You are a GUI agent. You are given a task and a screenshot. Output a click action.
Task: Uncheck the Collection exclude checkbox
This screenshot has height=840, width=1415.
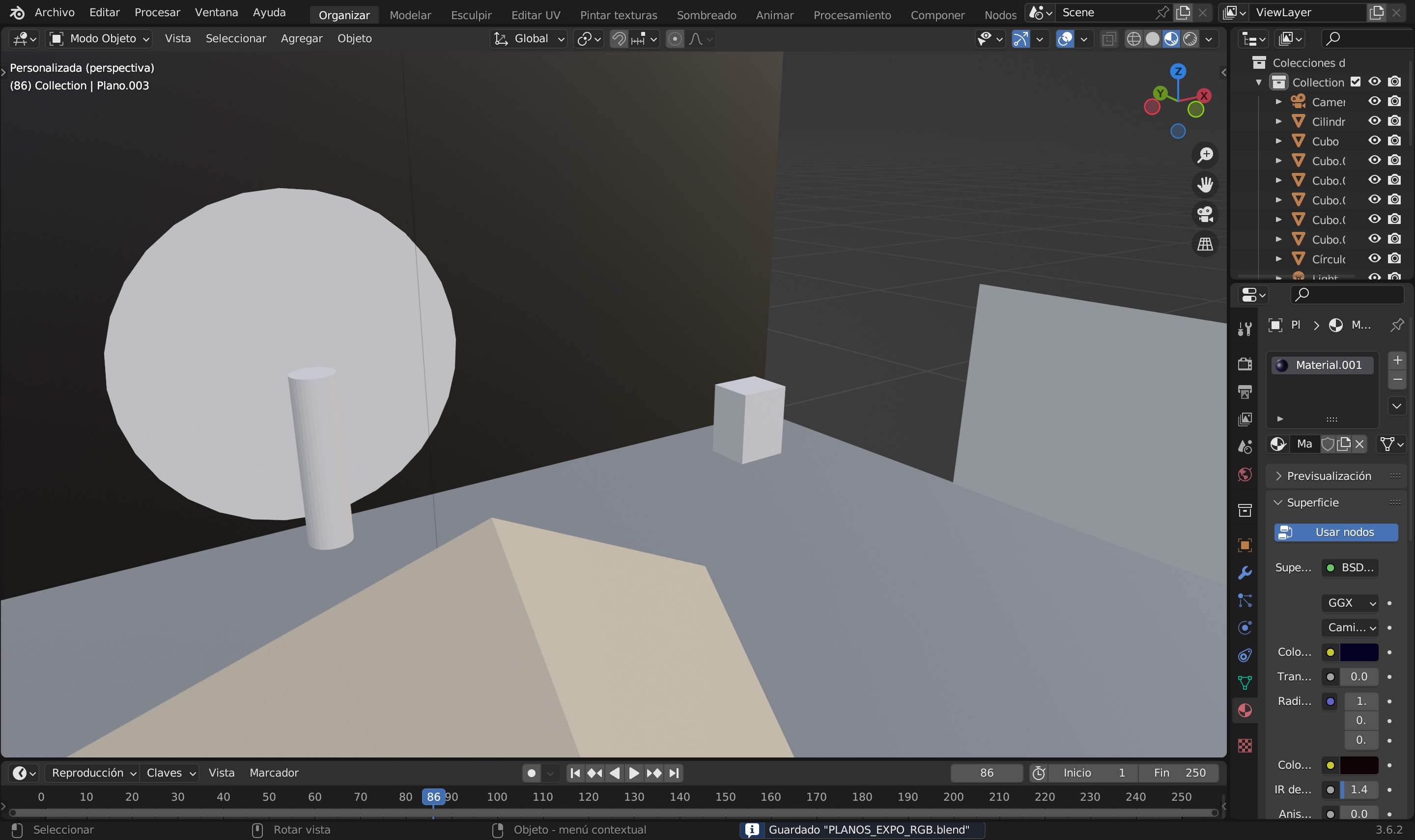[x=1355, y=82]
